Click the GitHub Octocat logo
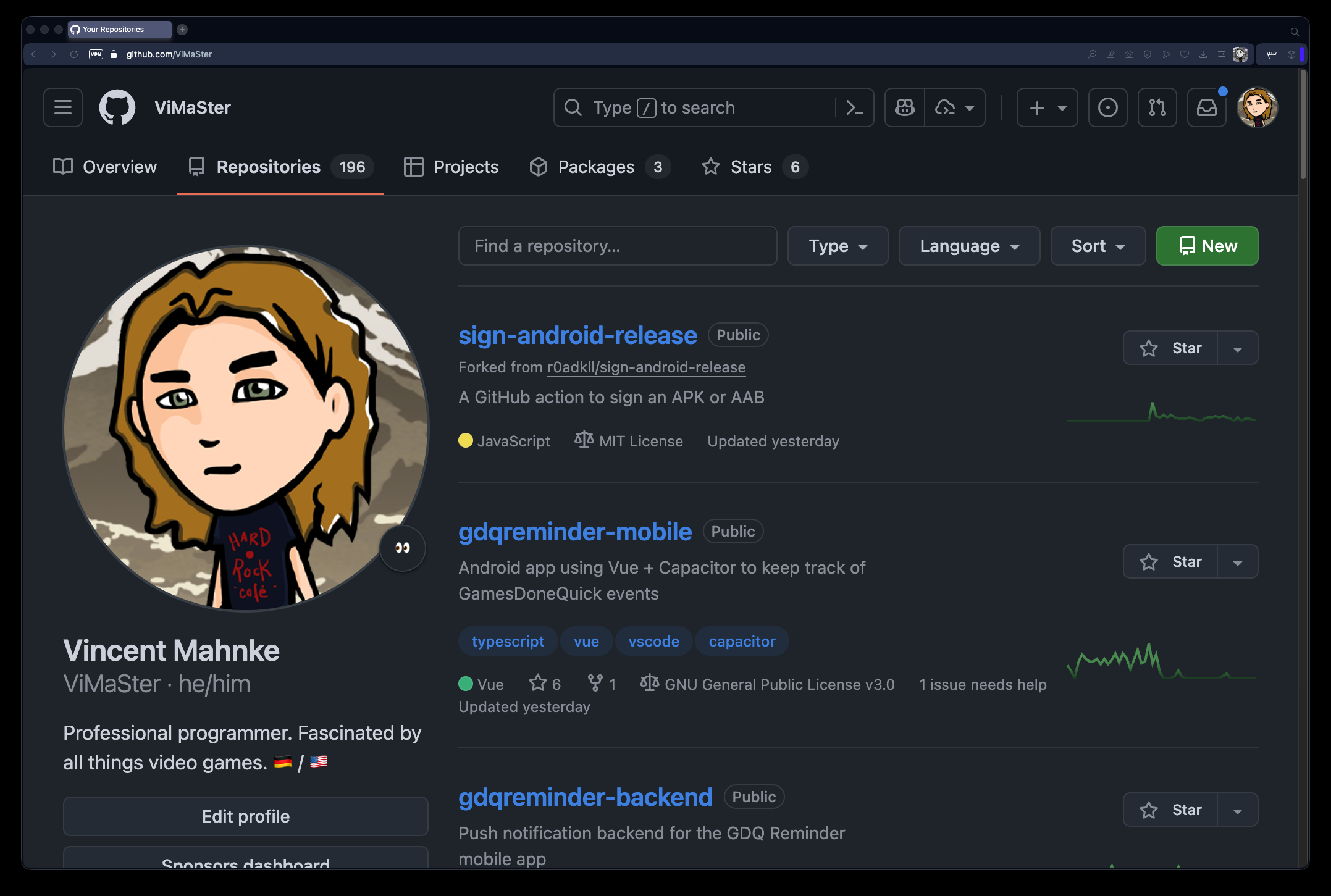The width and height of the screenshot is (1331, 896). click(117, 107)
